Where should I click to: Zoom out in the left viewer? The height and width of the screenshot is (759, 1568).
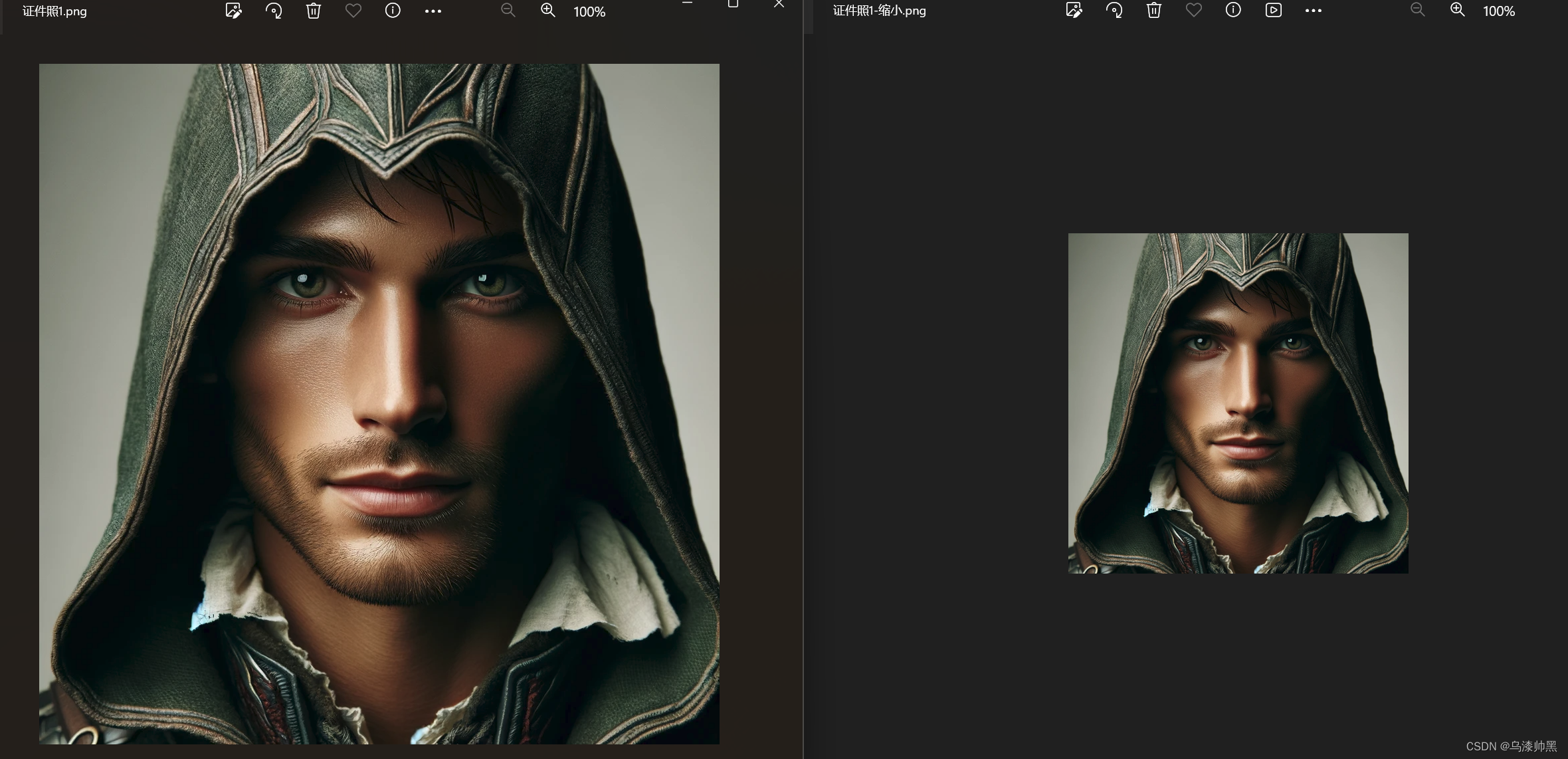508,11
